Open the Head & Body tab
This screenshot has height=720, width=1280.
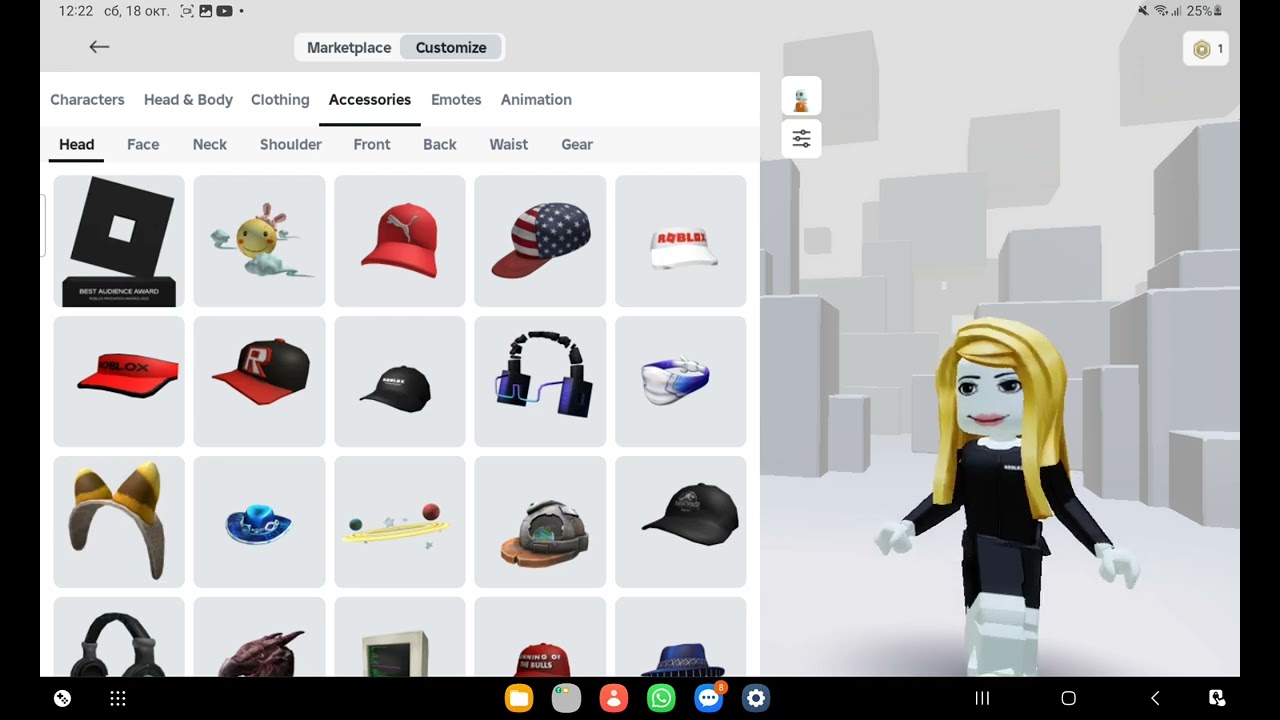pos(188,100)
